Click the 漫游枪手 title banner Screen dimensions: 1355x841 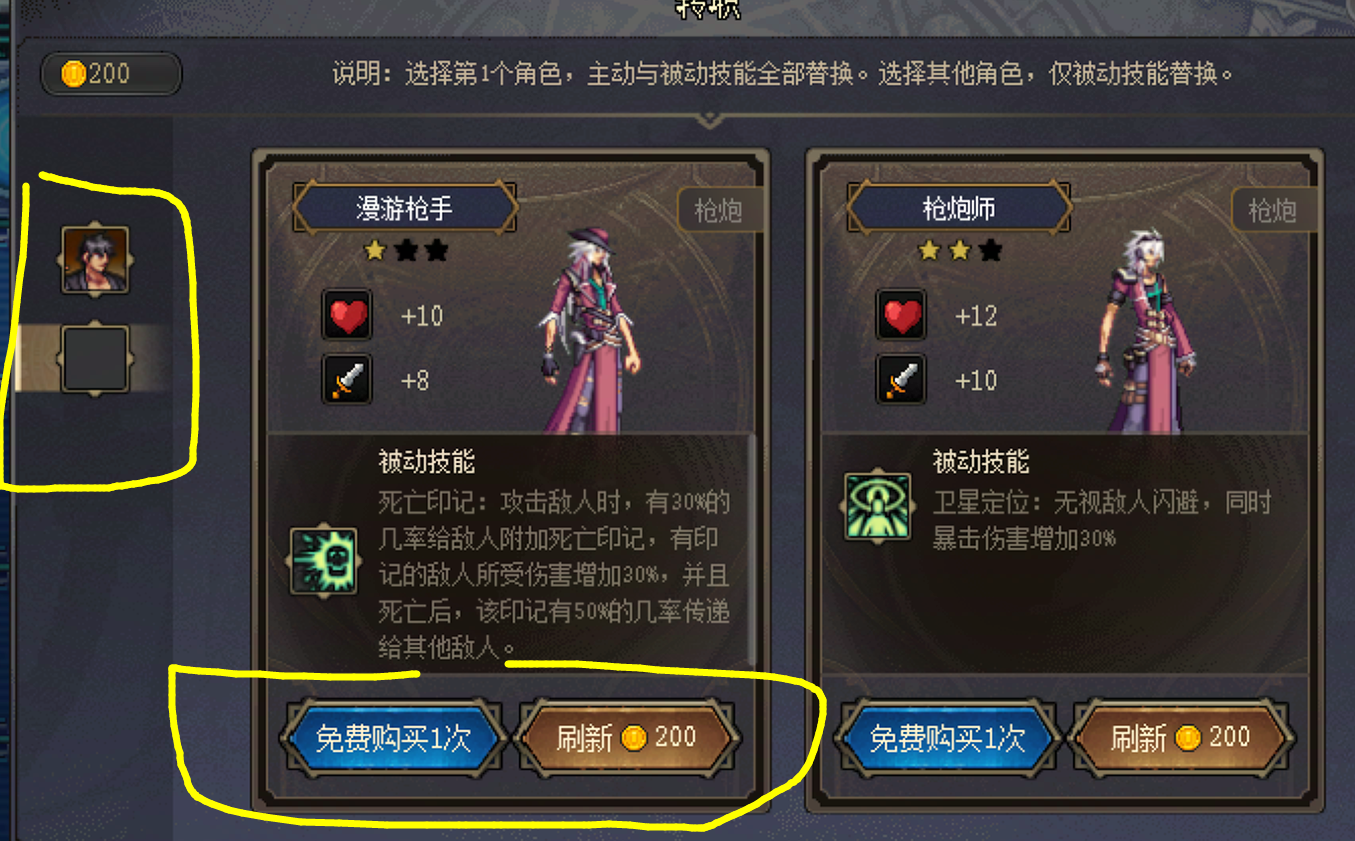[405, 208]
